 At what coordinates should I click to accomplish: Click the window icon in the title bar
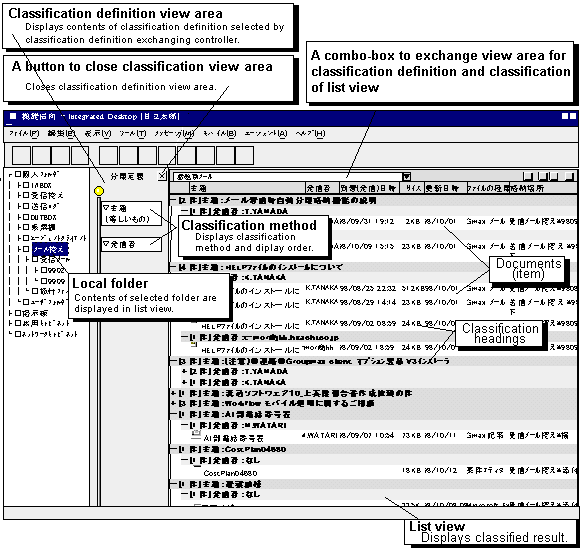click(x=13, y=116)
